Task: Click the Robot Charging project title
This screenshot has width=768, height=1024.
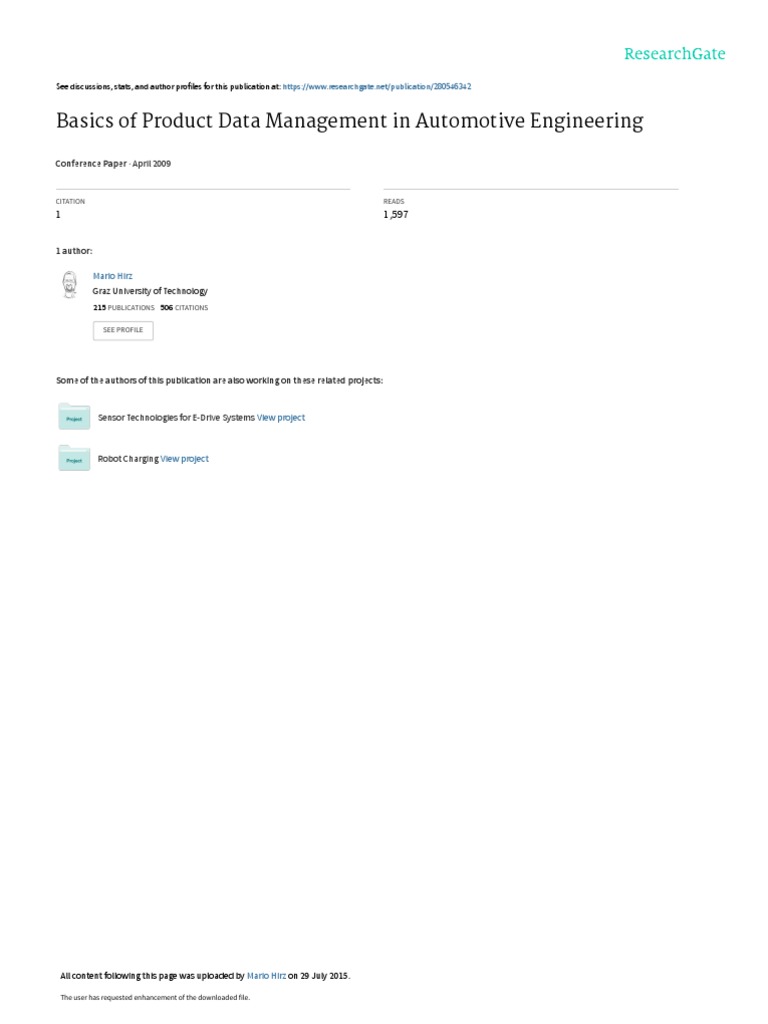Action: click(x=128, y=458)
